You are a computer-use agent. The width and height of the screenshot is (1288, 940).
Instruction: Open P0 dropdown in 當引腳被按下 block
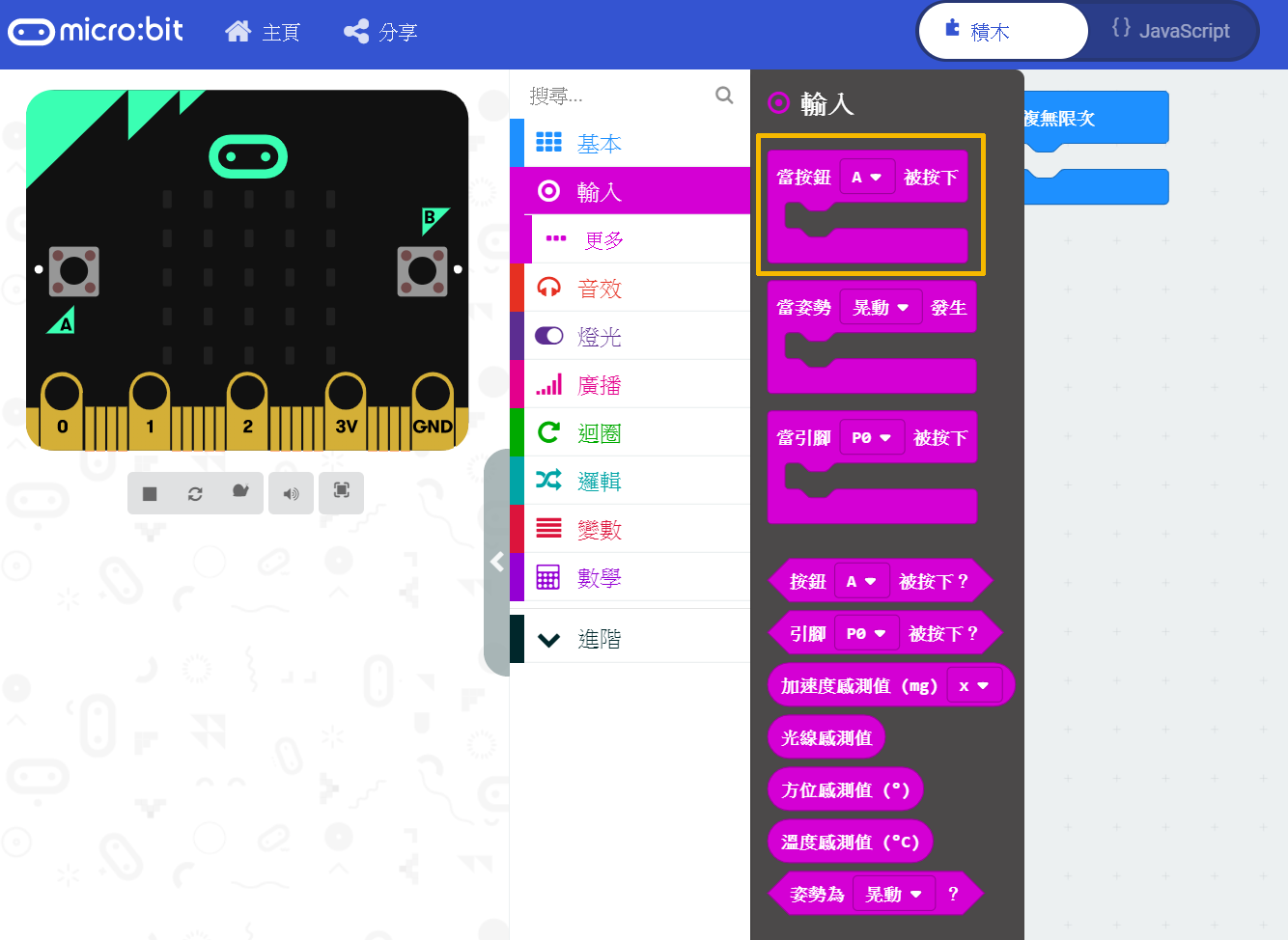coord(872,438)
